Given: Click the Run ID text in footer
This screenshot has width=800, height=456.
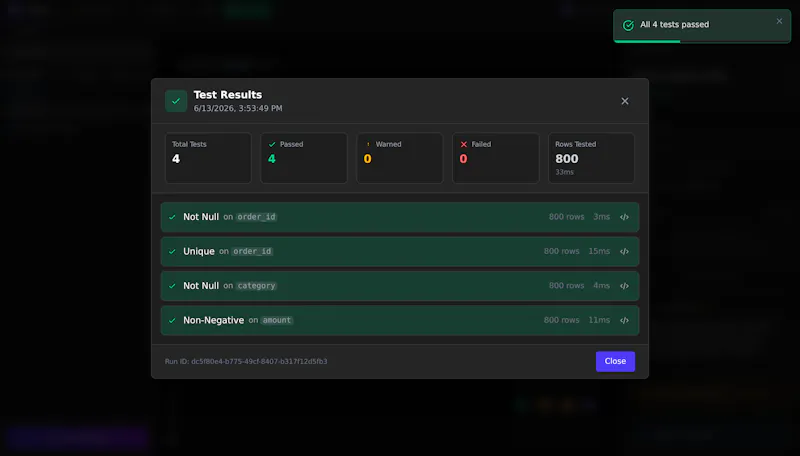Looking at the screenshot, I should click(x=246, y=361).
